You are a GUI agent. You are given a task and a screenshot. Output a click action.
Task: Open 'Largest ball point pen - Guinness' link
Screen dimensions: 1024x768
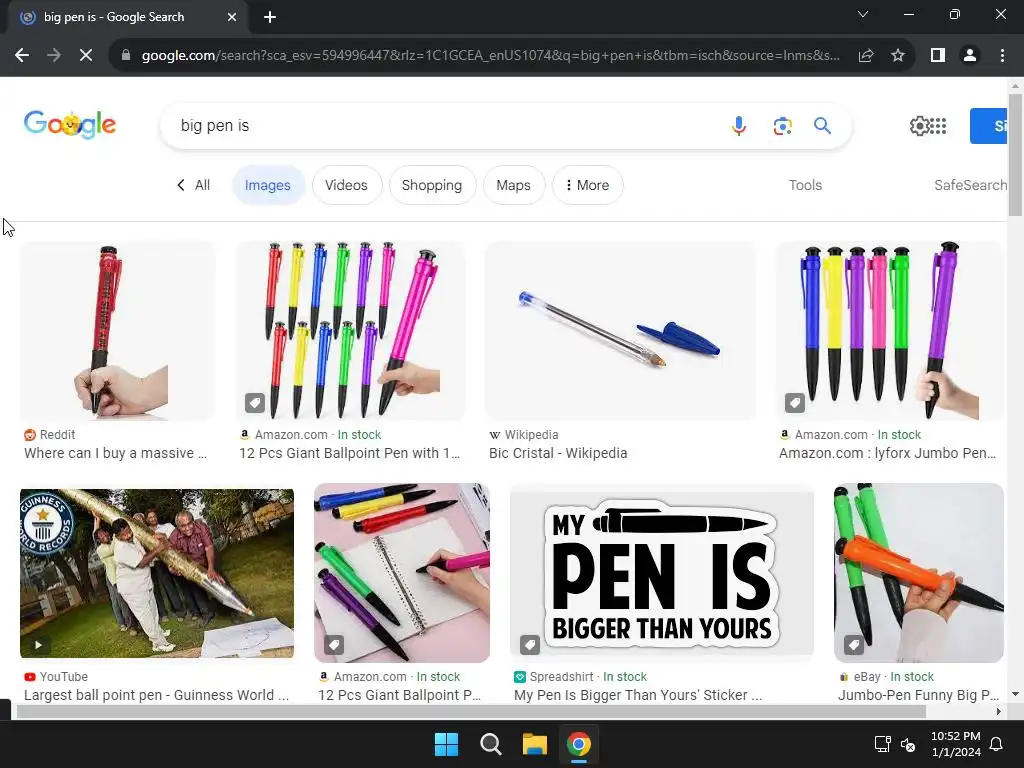[157, 695]
